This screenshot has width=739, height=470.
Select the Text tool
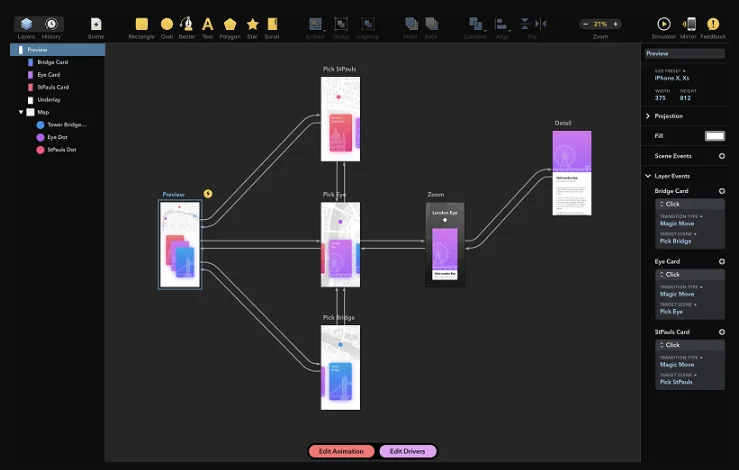[x=207, y=24]
